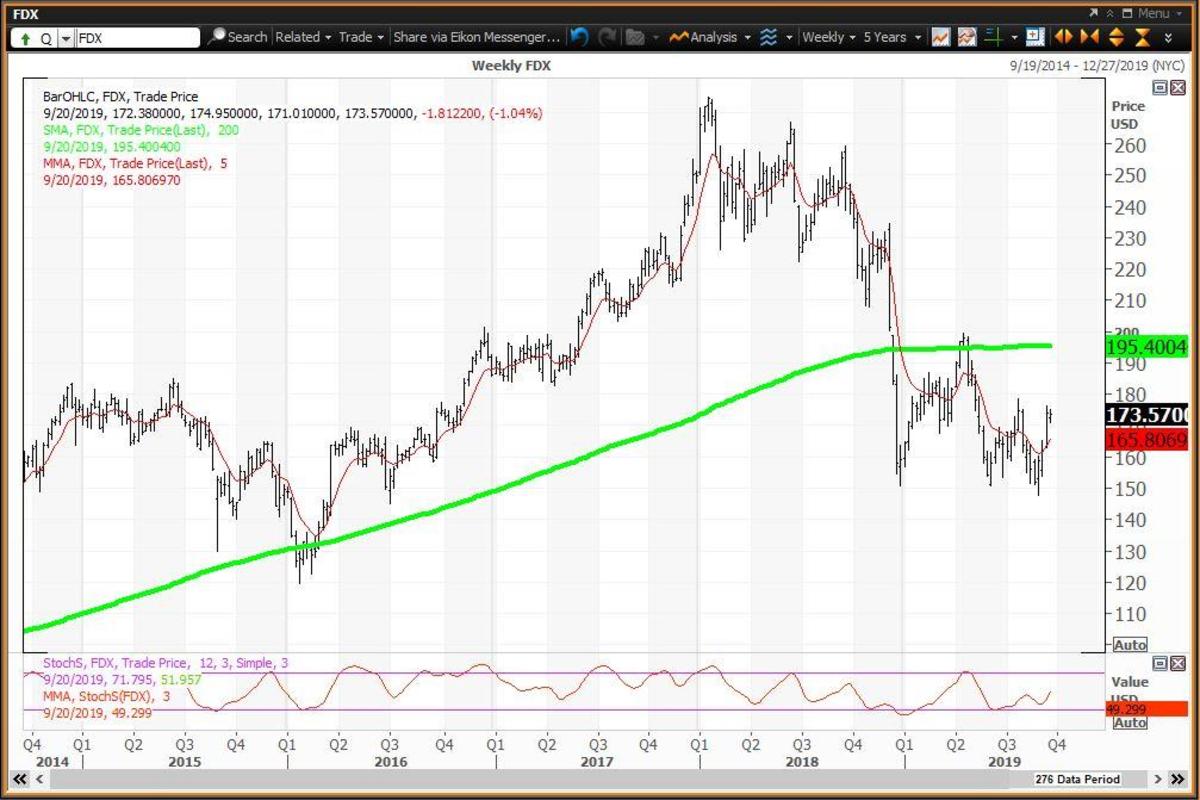Click the orange vertical scale arrows icon

pos(1117,37)
